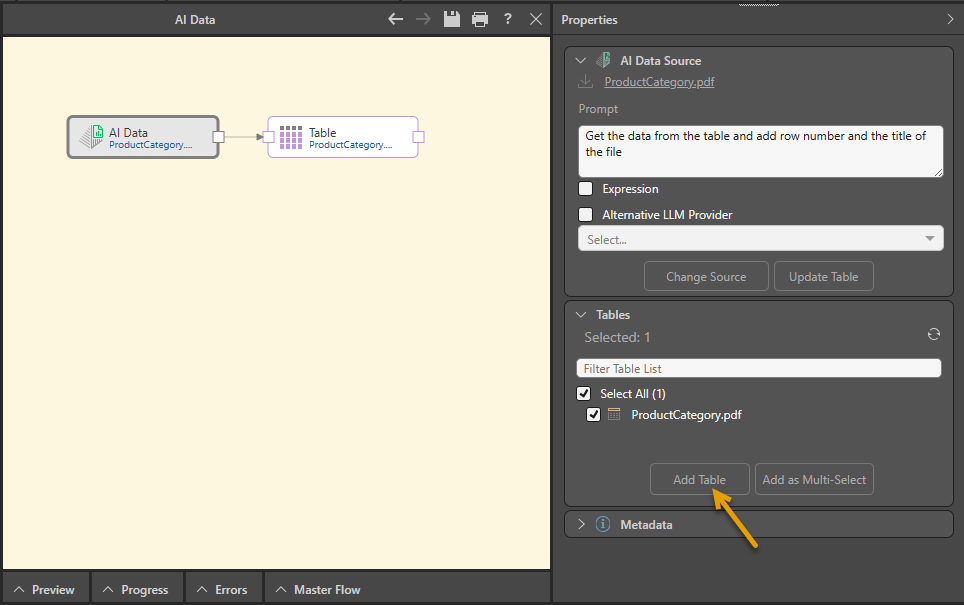Open help with the question mark icon
964x605 pixels.
(508, 19)
